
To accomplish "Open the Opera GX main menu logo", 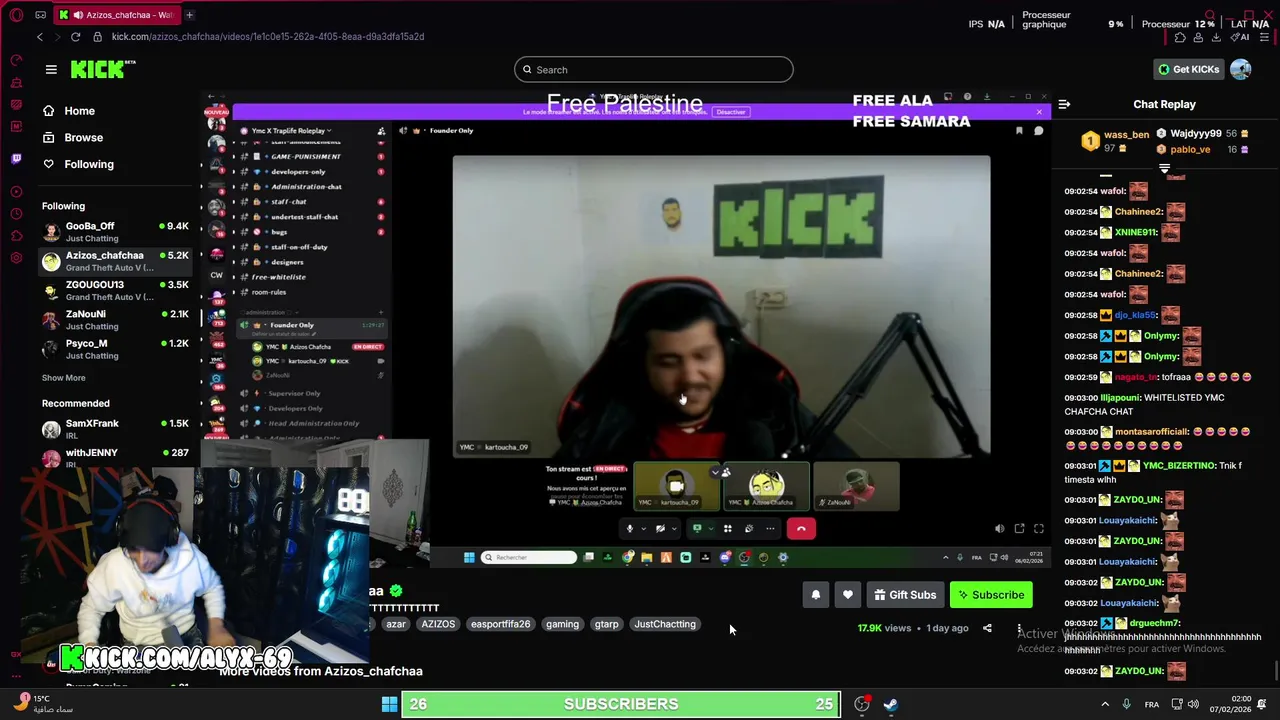I will click(x=16, y=14).
